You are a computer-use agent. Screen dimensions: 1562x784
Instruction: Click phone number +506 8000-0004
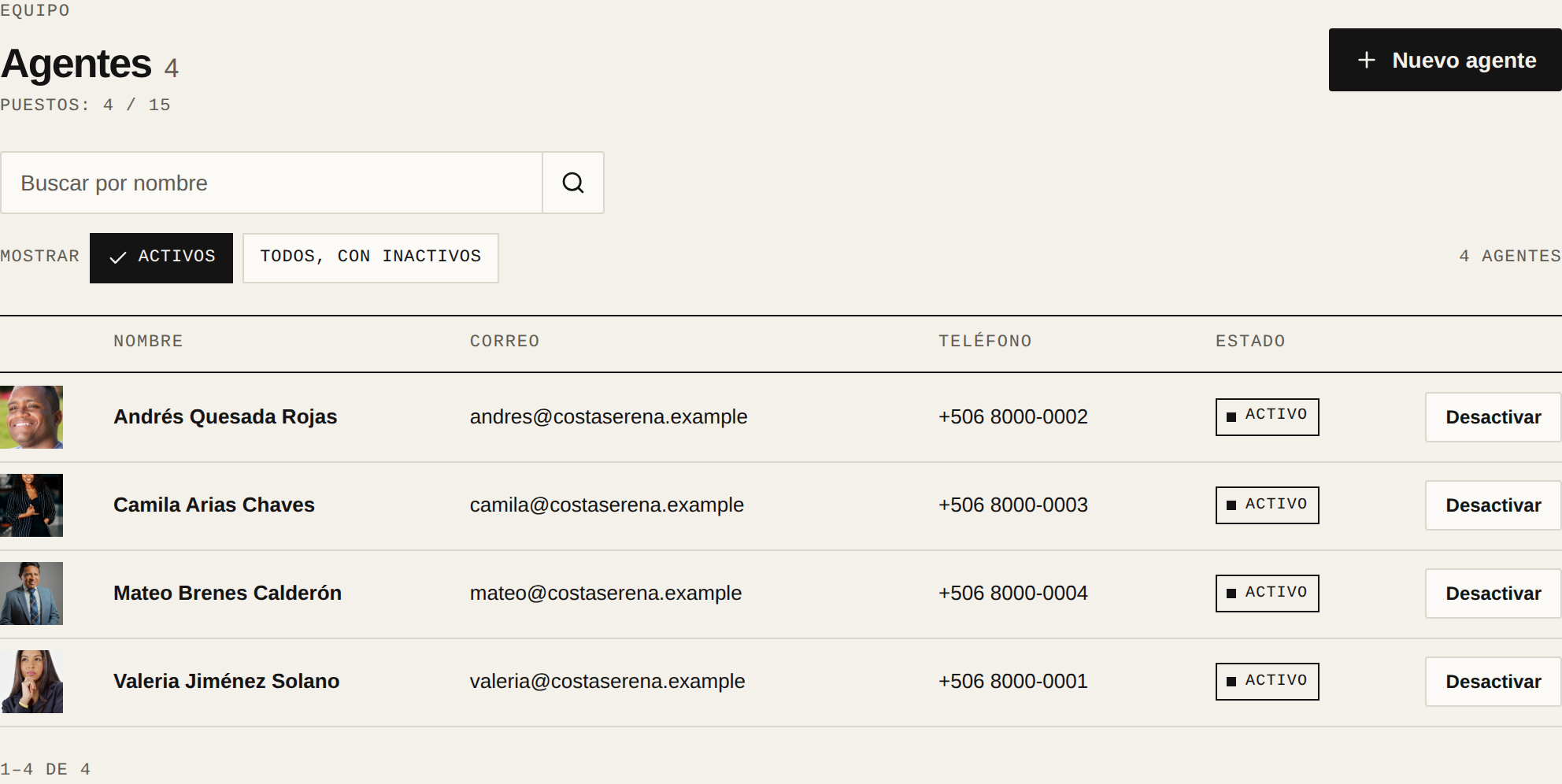tap(1013, 593)
